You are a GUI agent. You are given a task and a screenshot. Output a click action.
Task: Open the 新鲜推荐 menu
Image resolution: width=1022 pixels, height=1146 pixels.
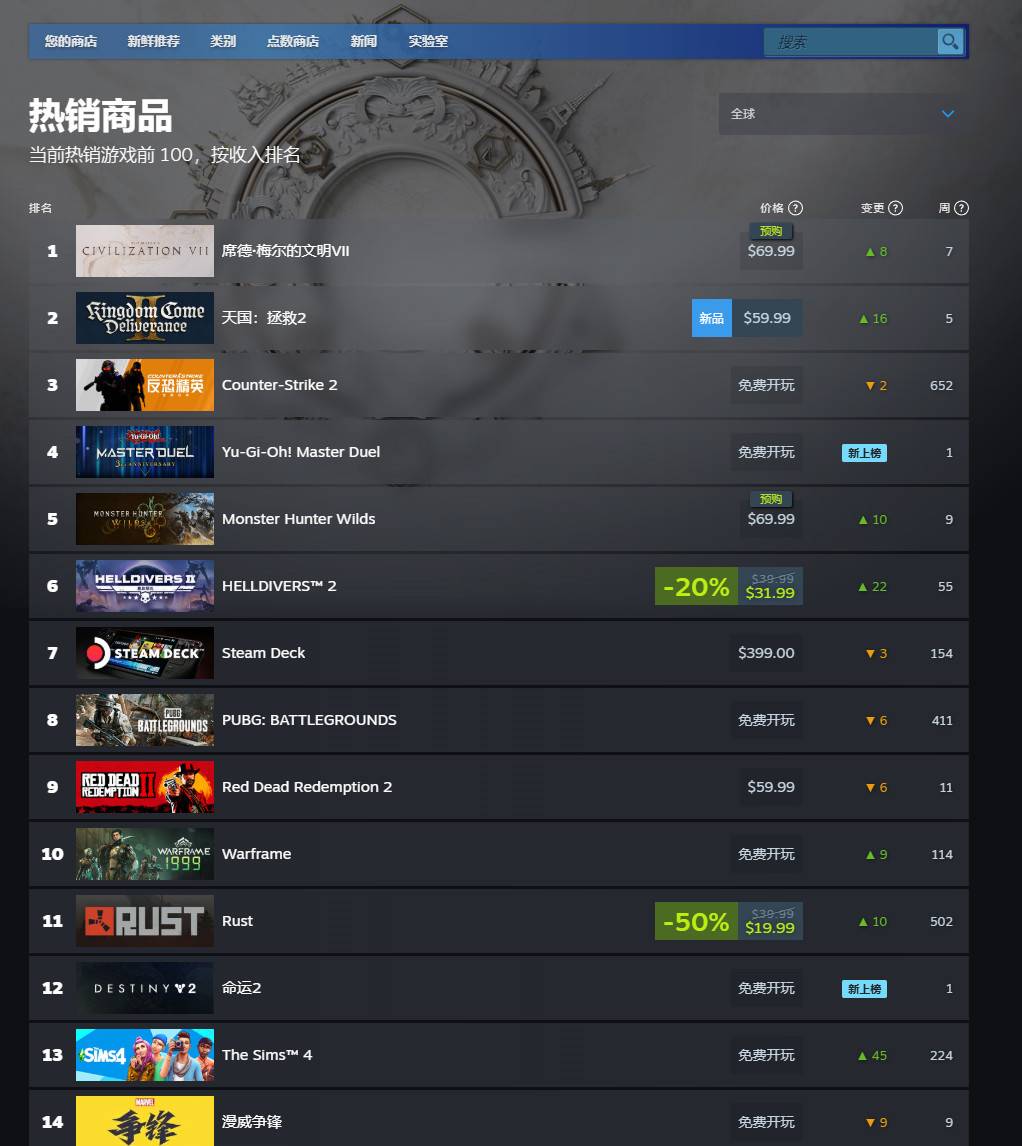pyautogui.click(x=154, y=42)
